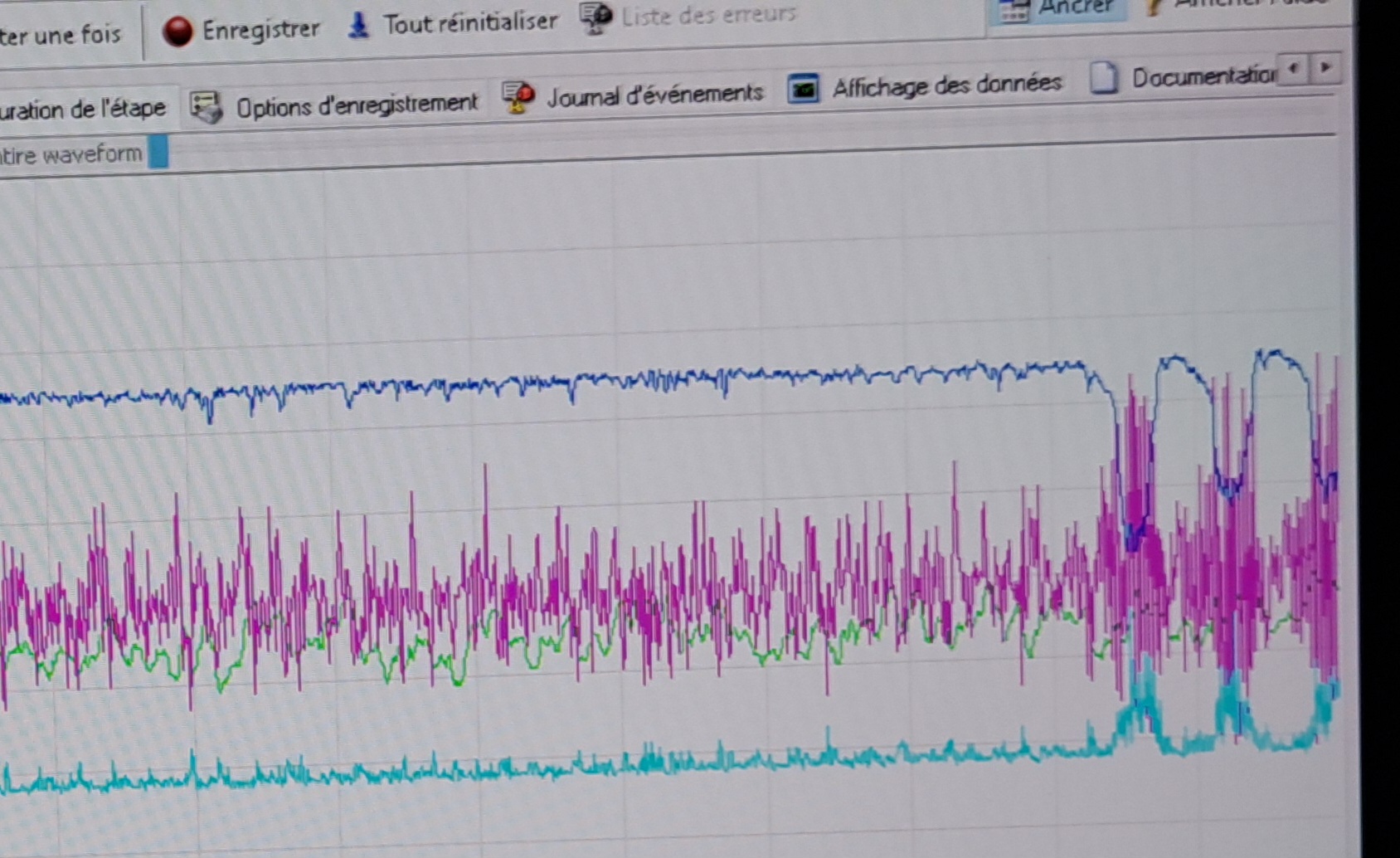The height and width of the screenshot is (858, 1400).
Task: Click the Tout réinitialiser reset icon
Action: coord(358,25)
